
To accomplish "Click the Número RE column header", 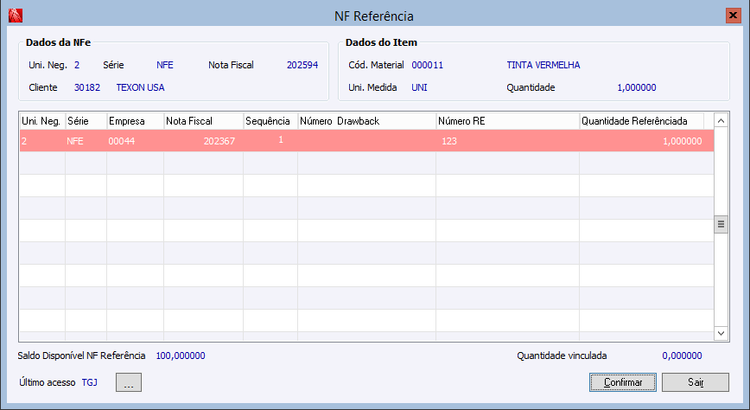I will point(507,121).
